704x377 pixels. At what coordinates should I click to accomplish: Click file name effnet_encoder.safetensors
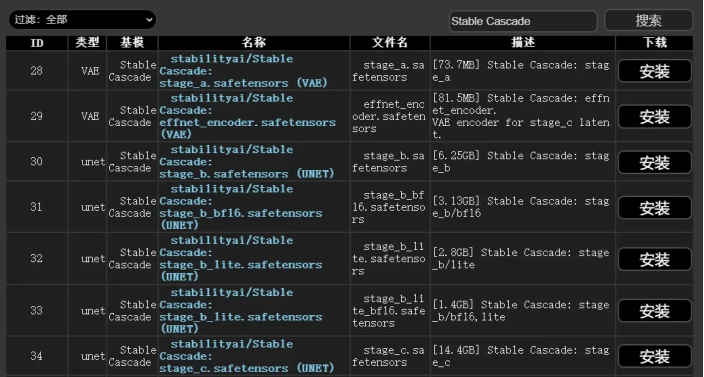389,117
